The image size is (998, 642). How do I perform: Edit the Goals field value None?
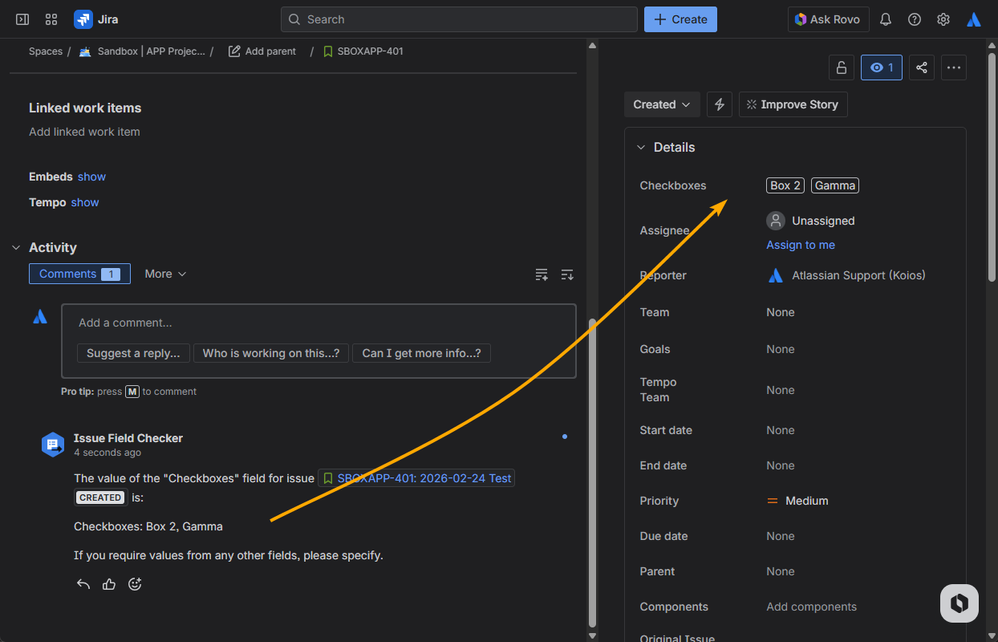point(780,349)
